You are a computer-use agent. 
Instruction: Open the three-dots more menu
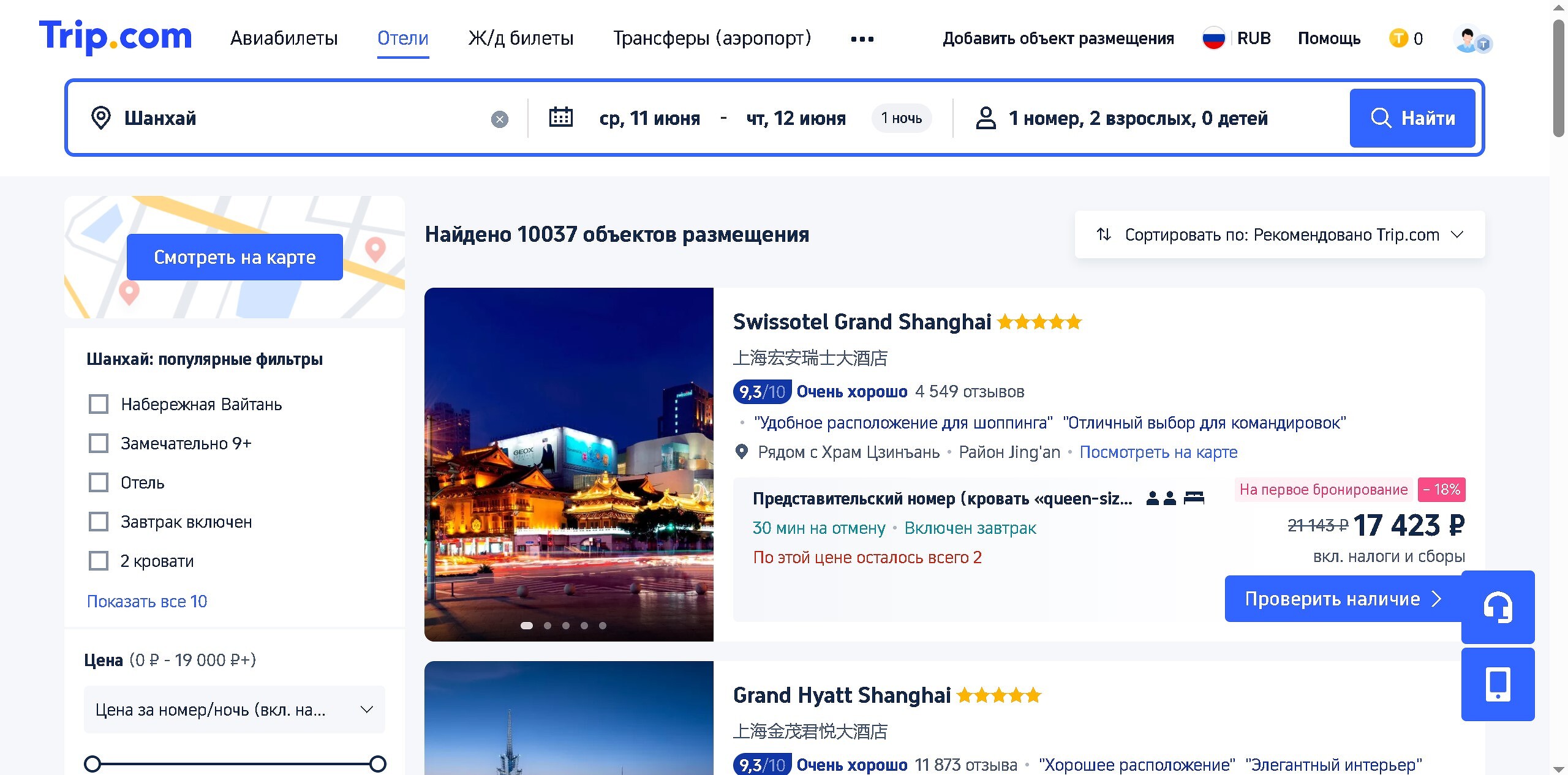(x=862, y=39)
